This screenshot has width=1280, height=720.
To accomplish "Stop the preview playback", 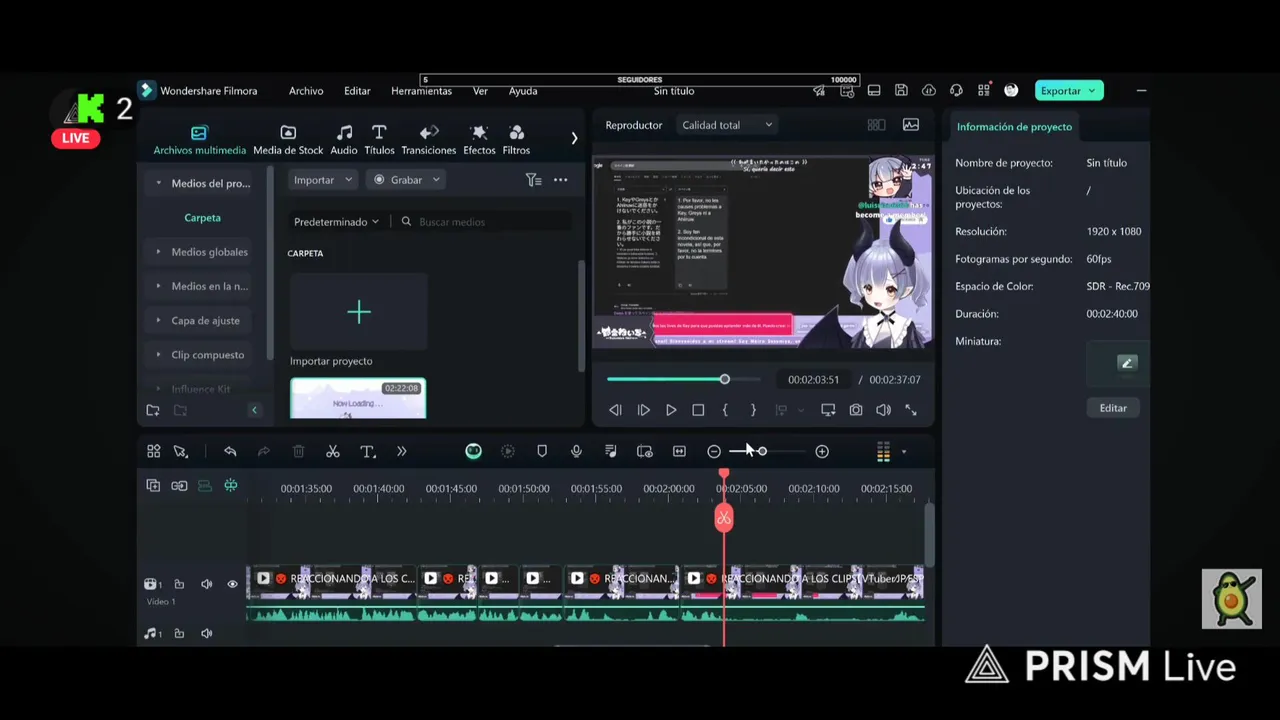I will point(698,410).
